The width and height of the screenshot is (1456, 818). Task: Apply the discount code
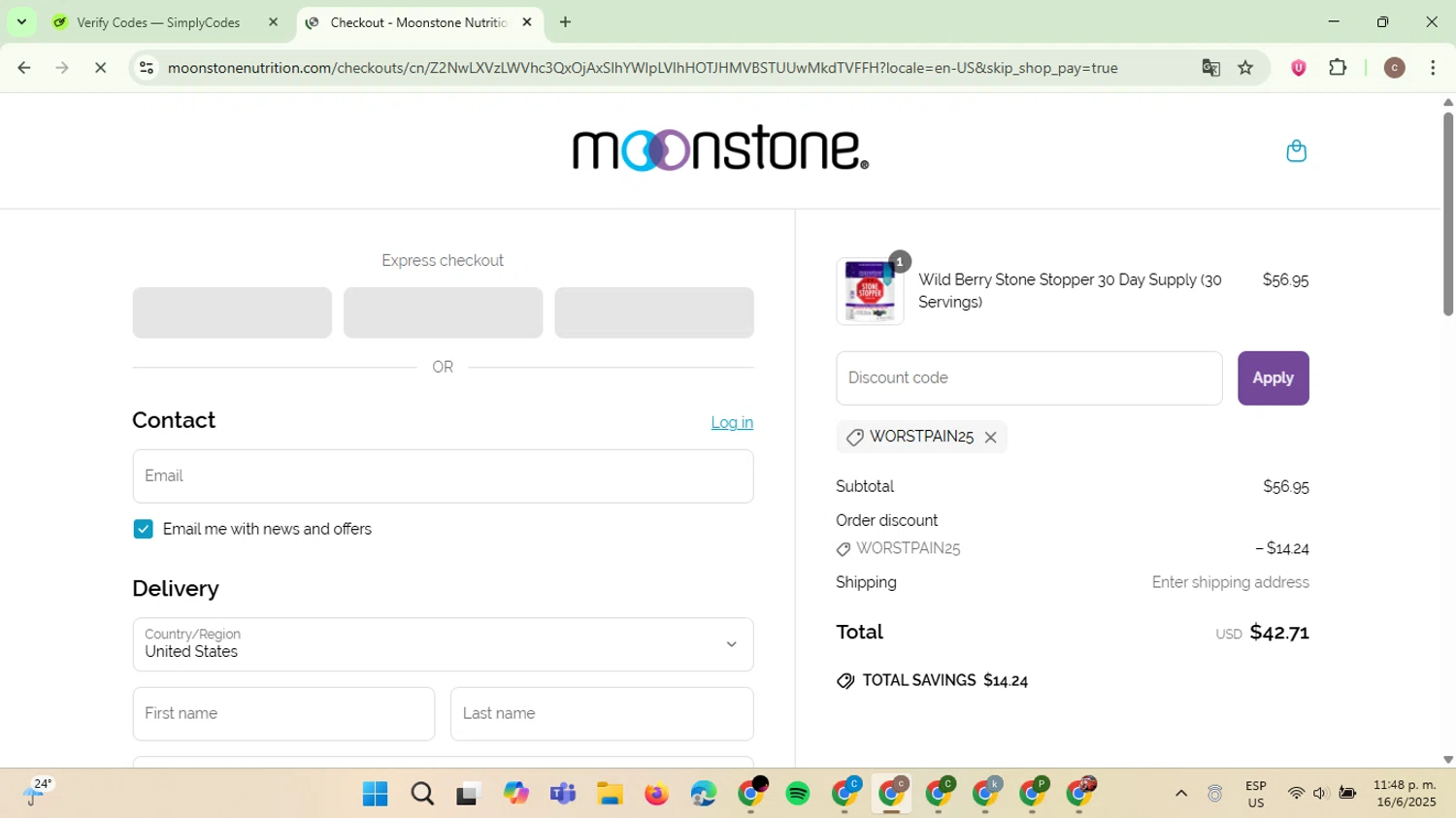[1273, 378]
